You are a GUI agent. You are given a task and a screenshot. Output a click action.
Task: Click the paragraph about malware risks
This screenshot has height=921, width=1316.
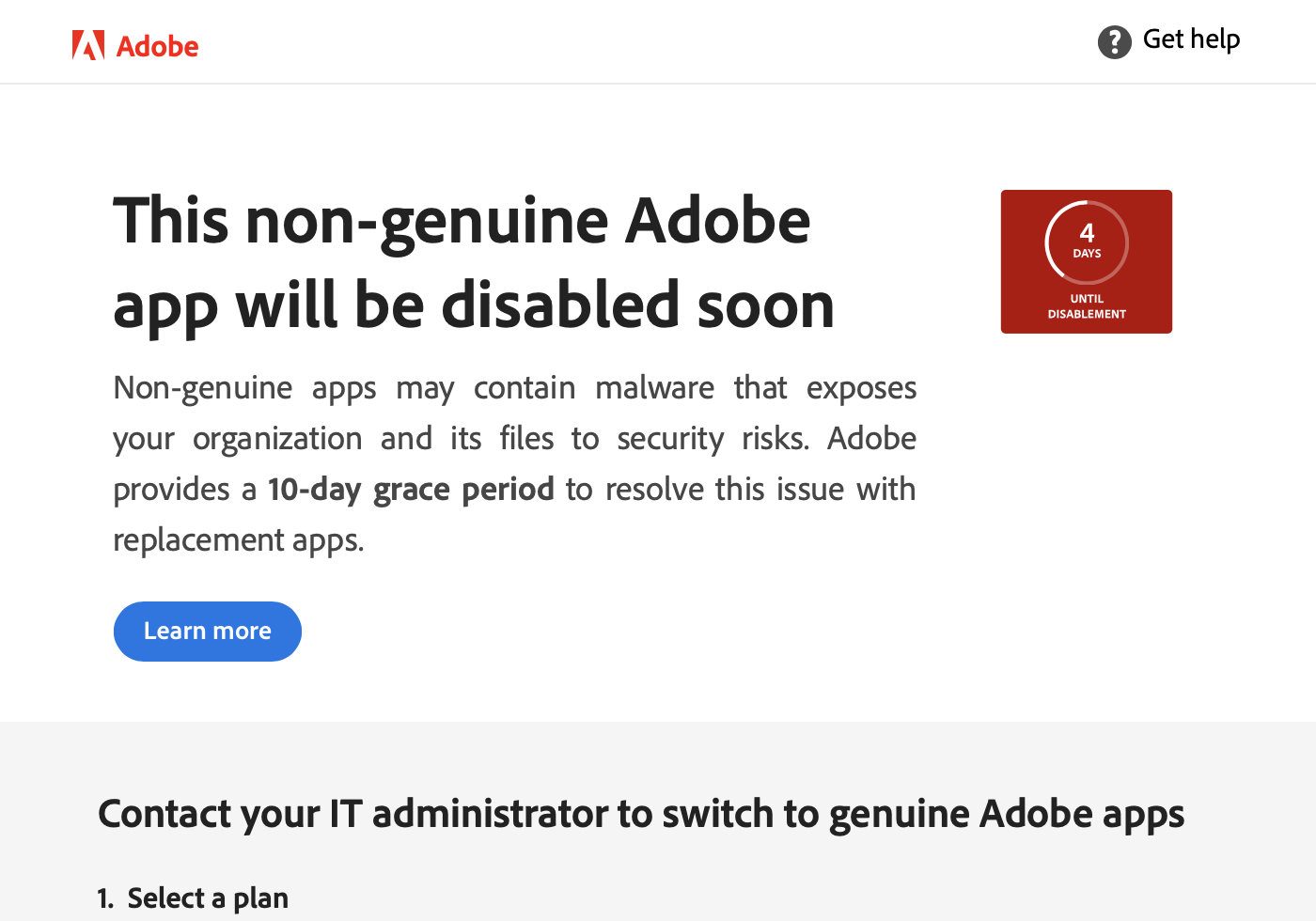click(514, 462)
